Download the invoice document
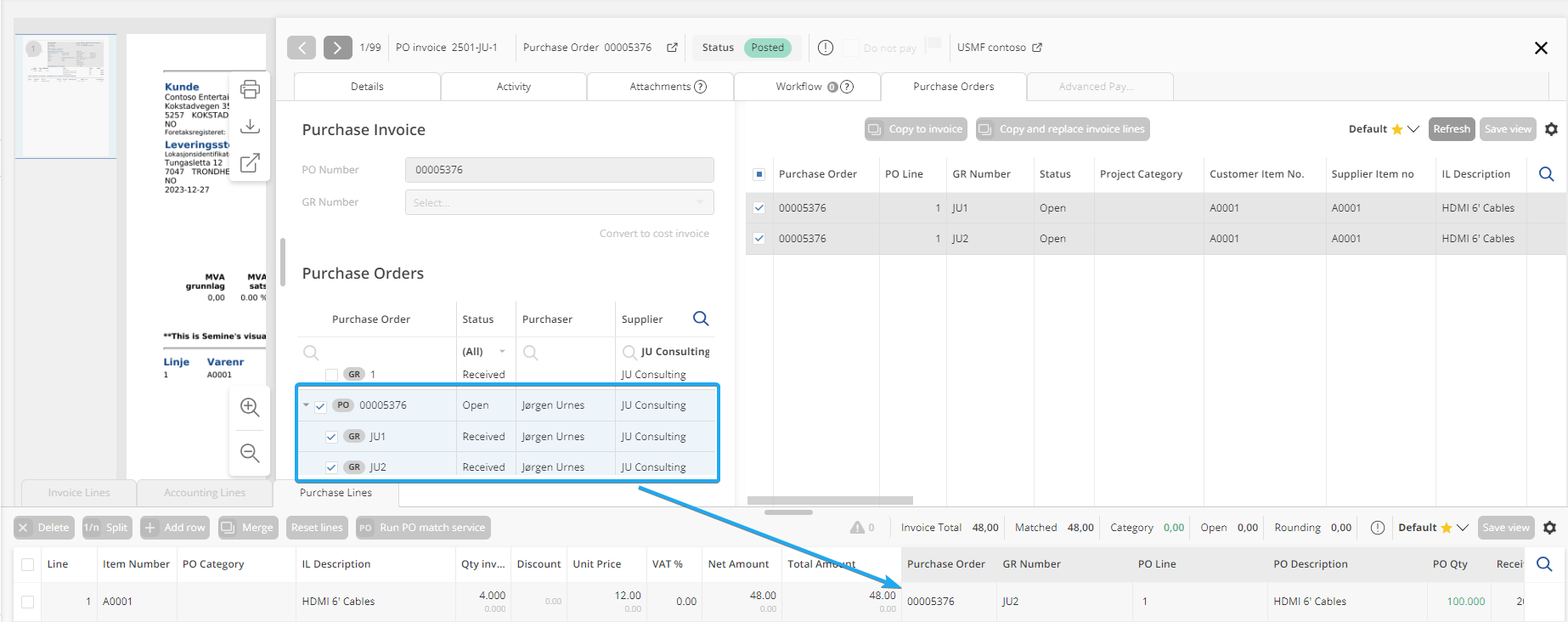The width and height of the screenshot is (1568, 622). 250,127
